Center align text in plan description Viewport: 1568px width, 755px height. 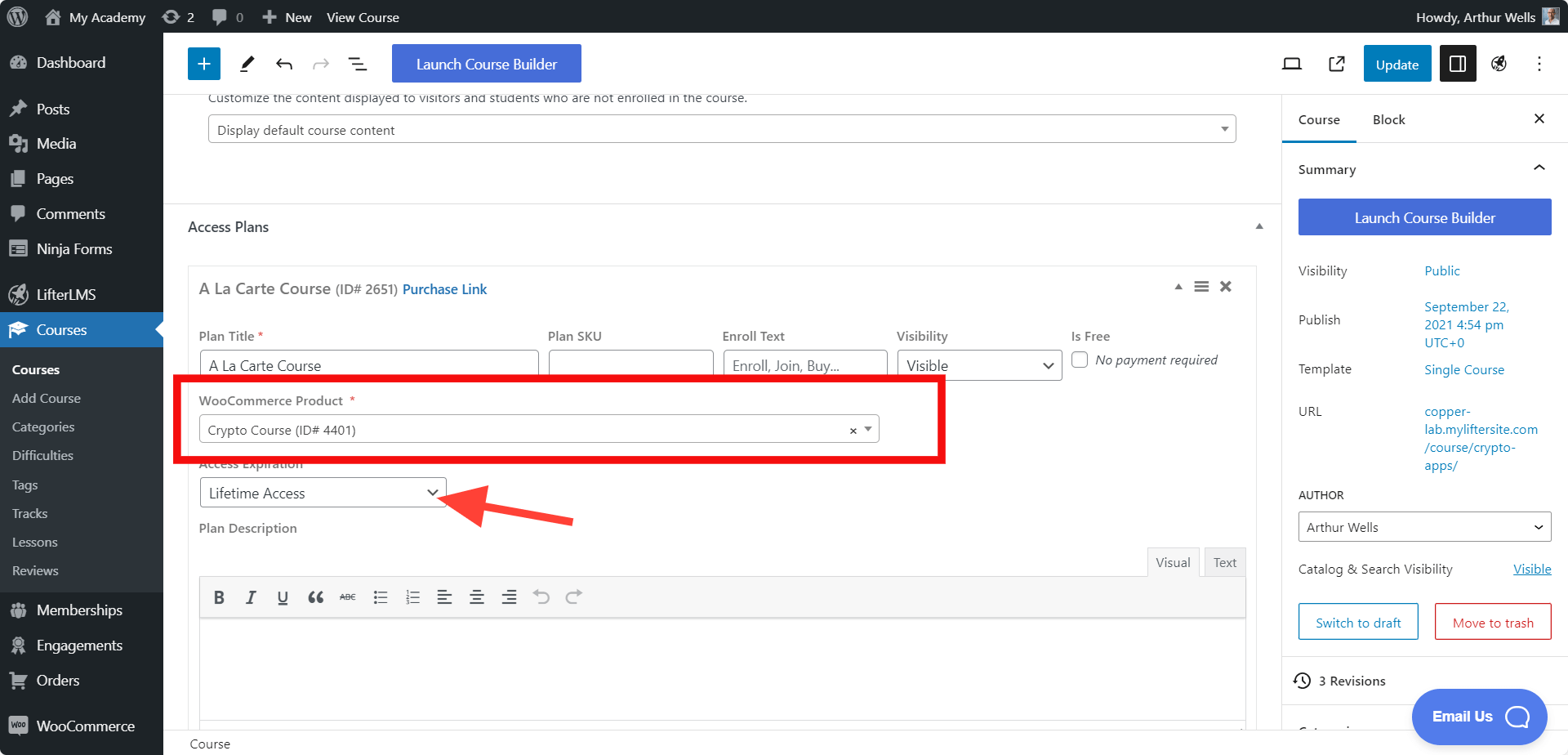click(x=477, y=597)
